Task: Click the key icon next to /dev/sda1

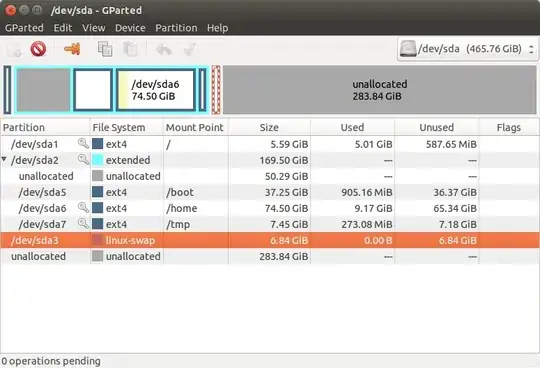Action: [x=83, y=143]
